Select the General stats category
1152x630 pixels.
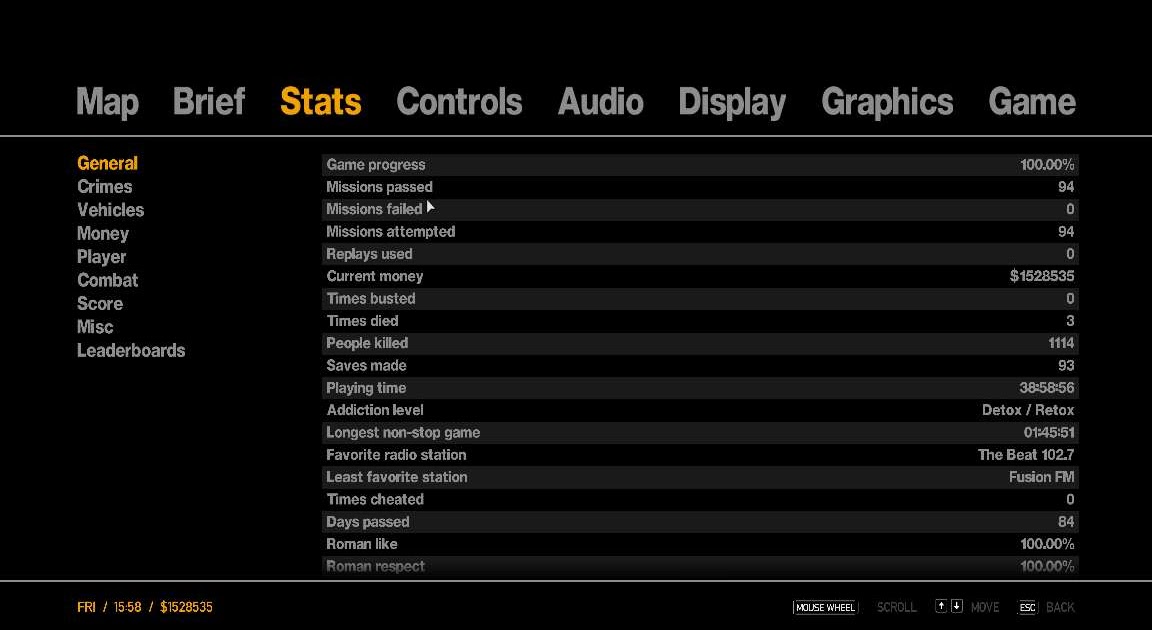coord(107,163)
